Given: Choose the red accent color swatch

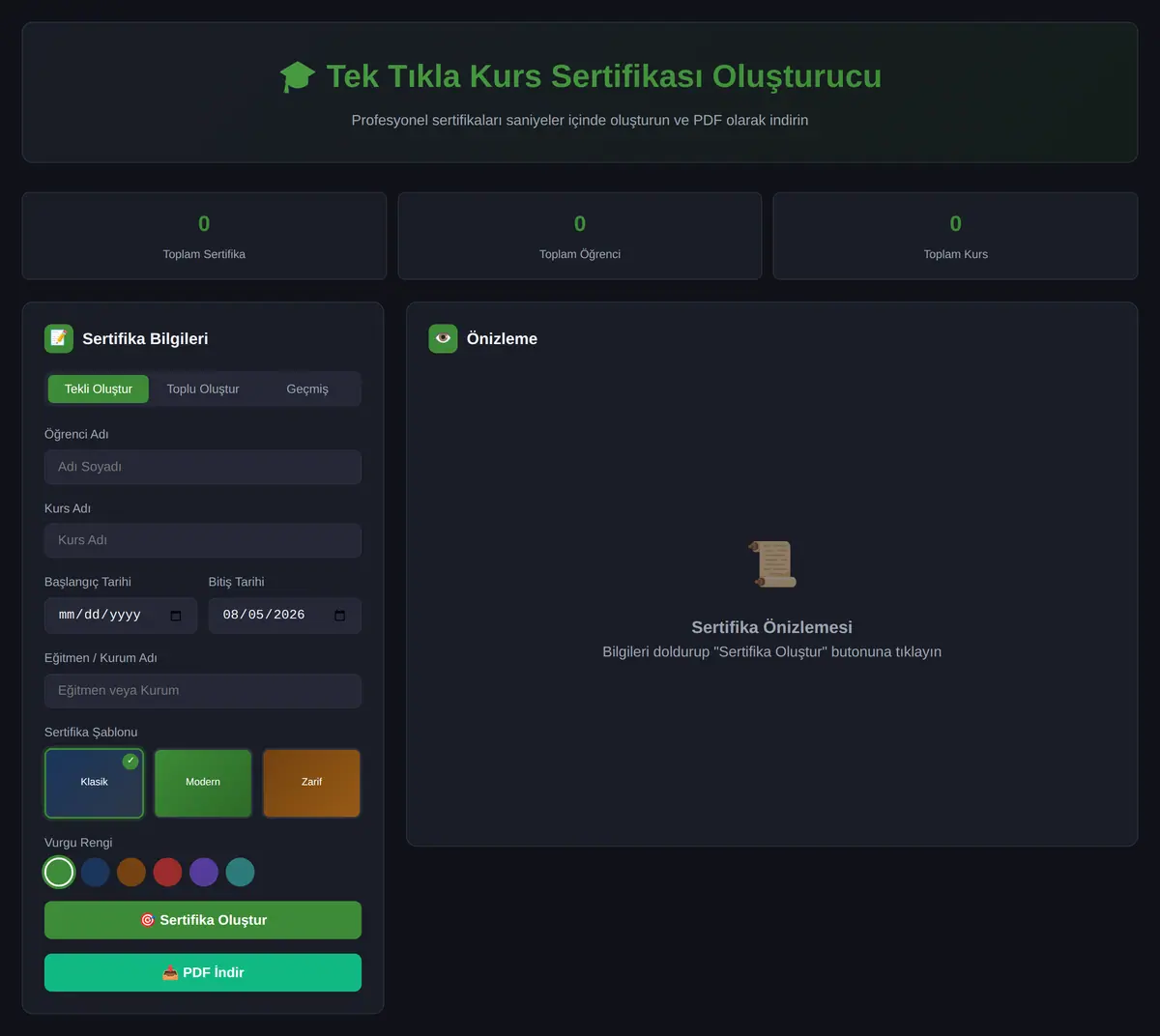Looking at the screenshot, I should [167, 872].
